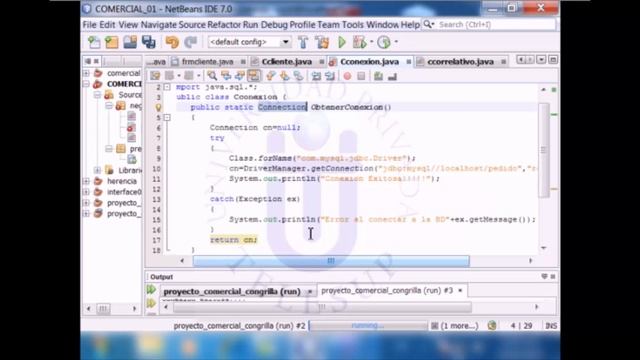The height and width of the screenshot is (360, 640).
Task: Run the main project with green arrow
Action: (x=342, y=42)
